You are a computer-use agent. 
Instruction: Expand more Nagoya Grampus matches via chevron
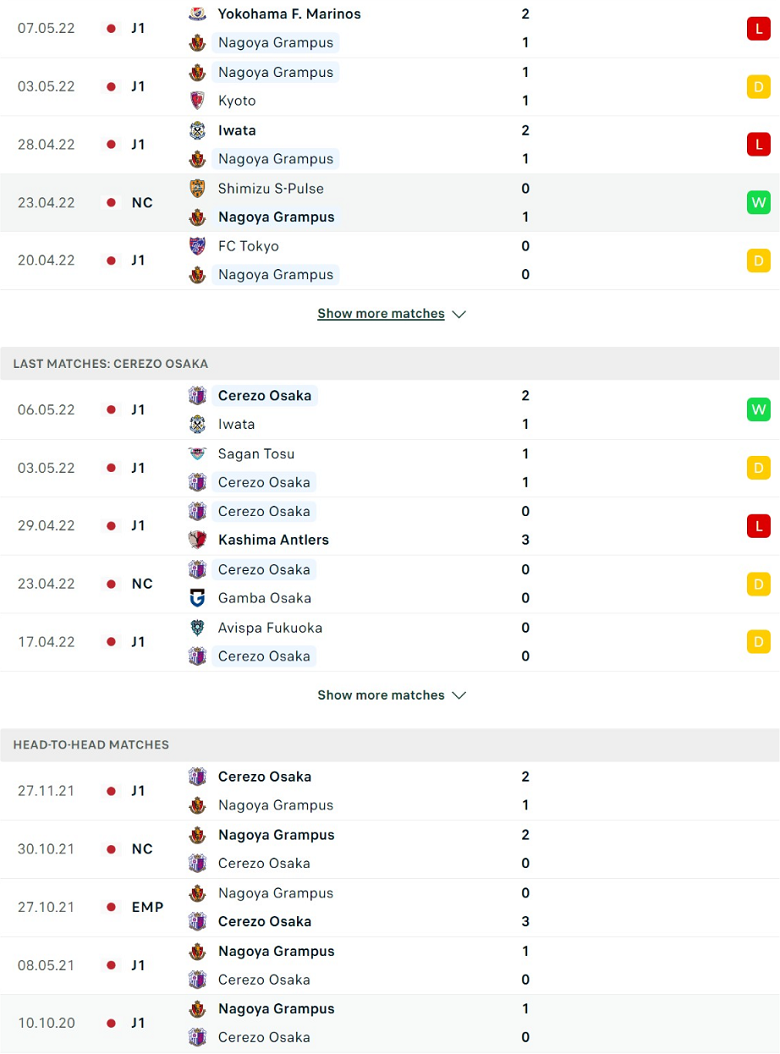point(459,314)
